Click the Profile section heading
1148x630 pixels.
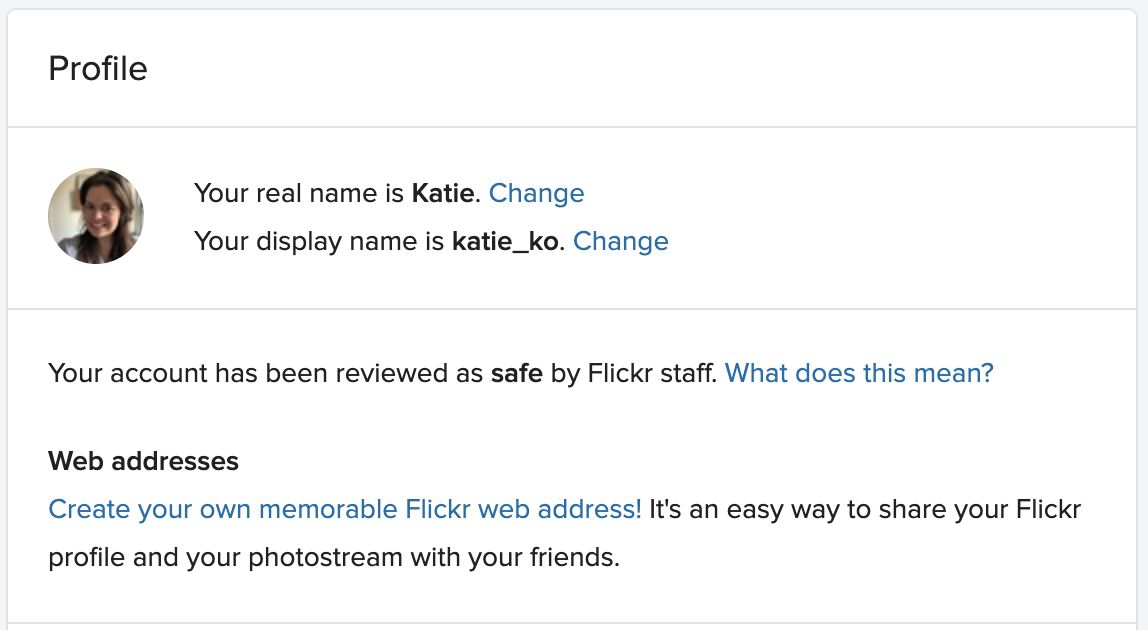click(98, 69)
